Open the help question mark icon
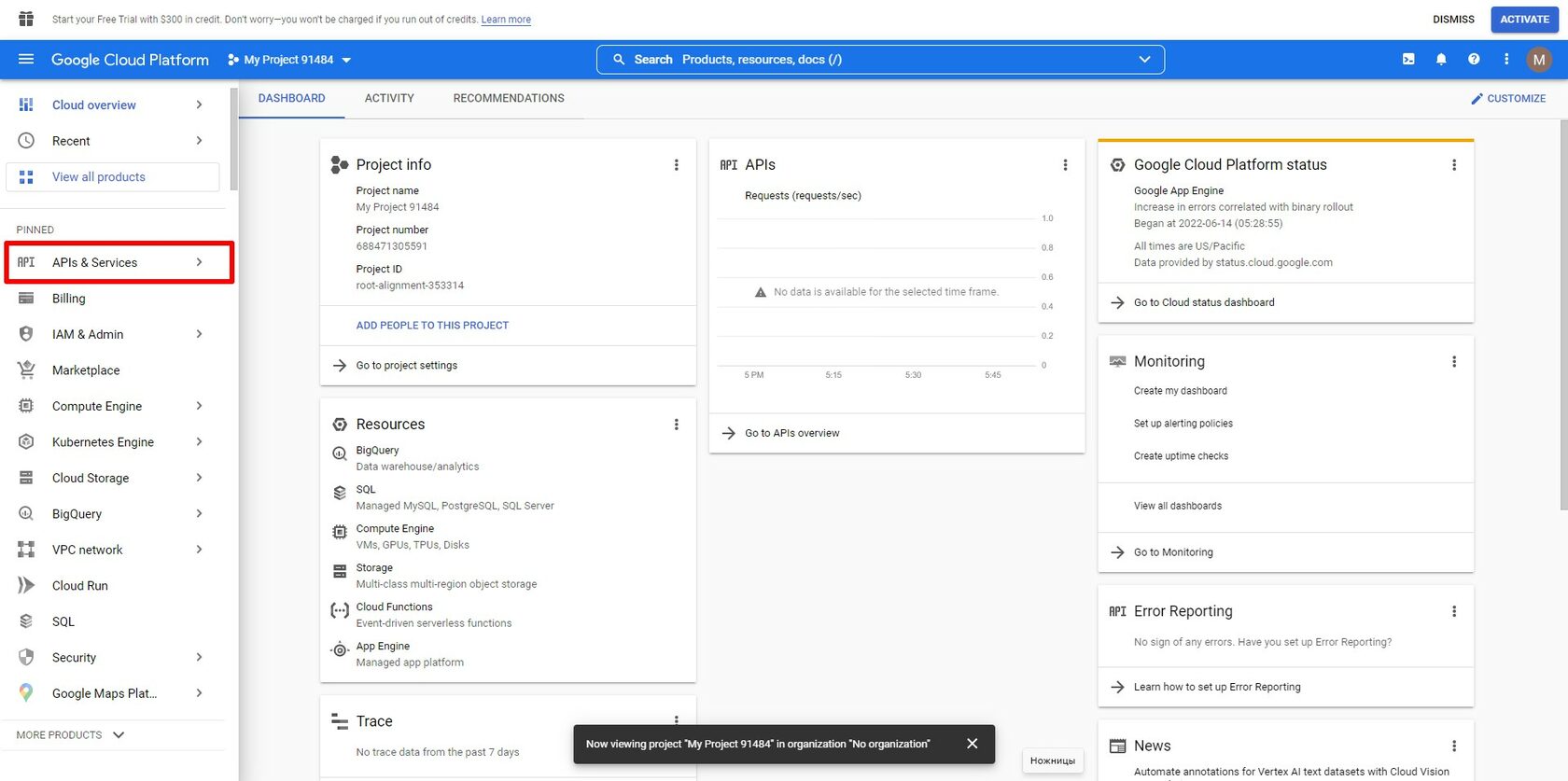The height and width of the screenshot is (781, 1568). [1474, 59]
